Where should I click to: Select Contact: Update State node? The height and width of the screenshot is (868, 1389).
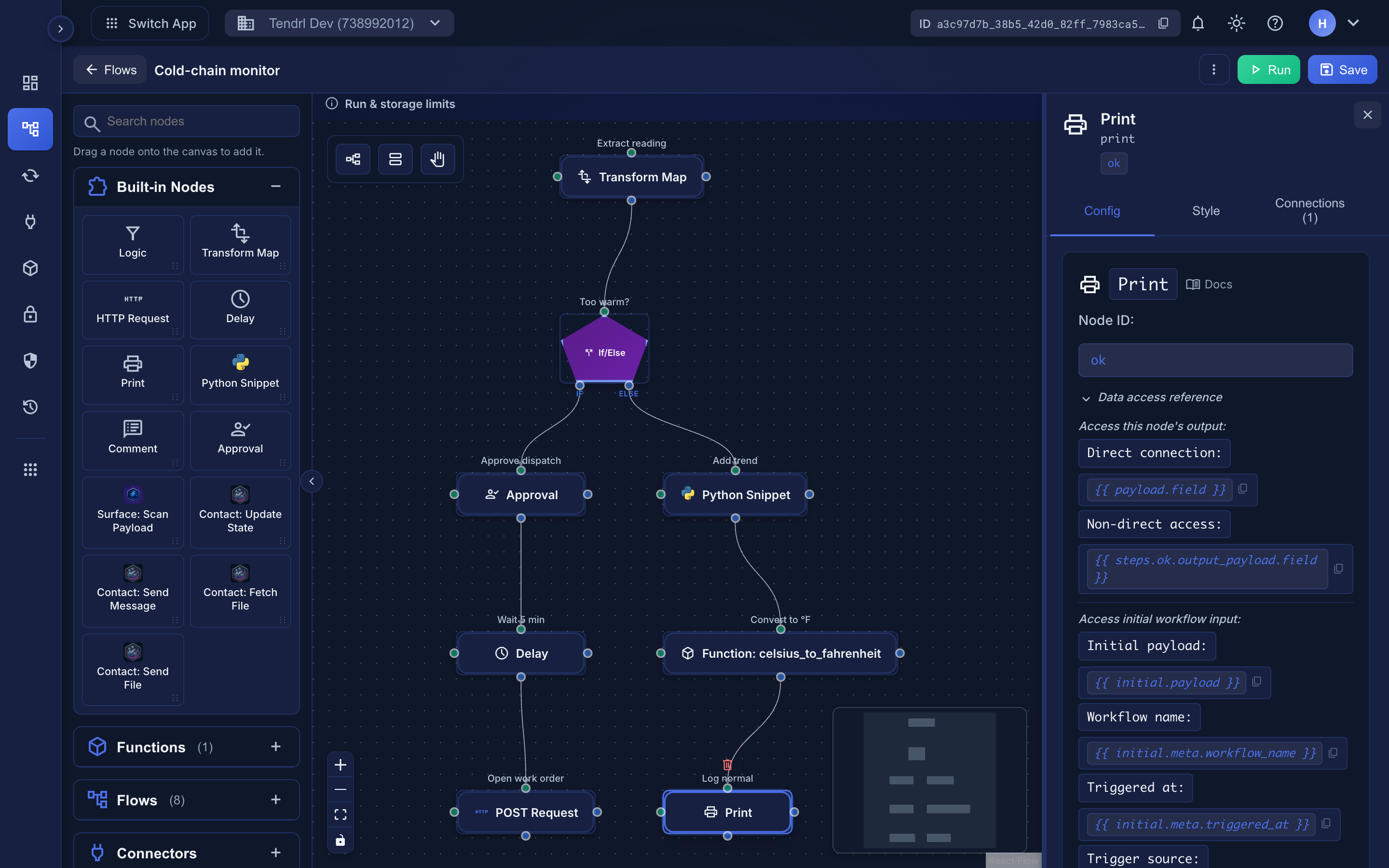240,512
